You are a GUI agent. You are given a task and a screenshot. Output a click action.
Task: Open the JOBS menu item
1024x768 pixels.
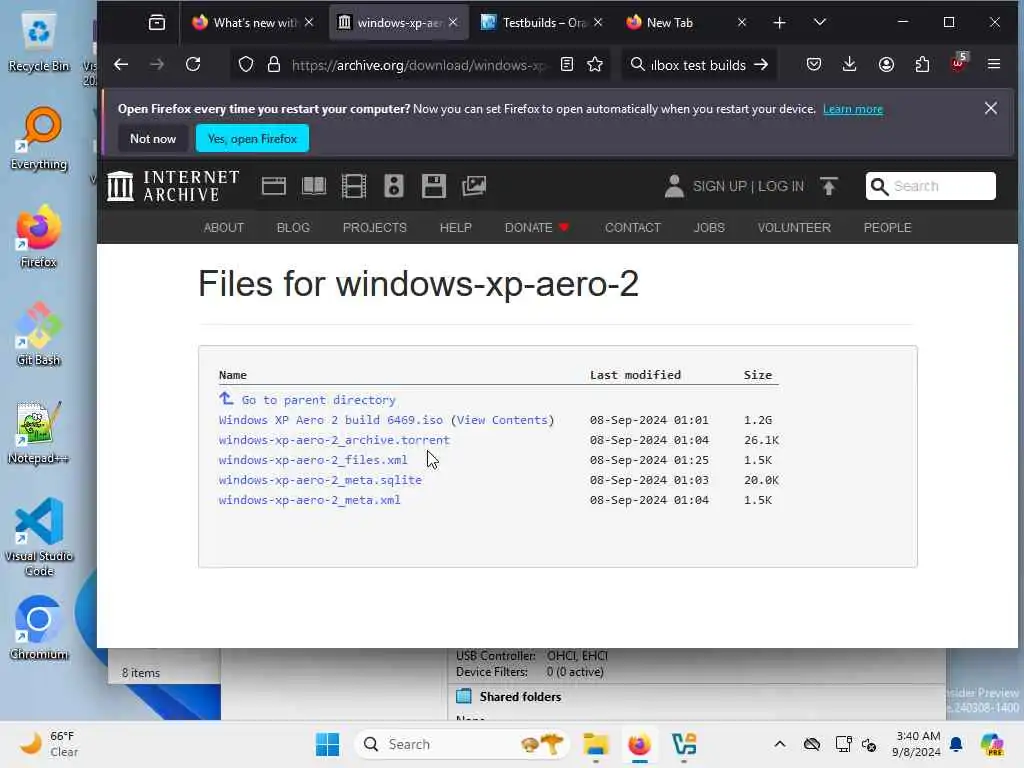709,227
